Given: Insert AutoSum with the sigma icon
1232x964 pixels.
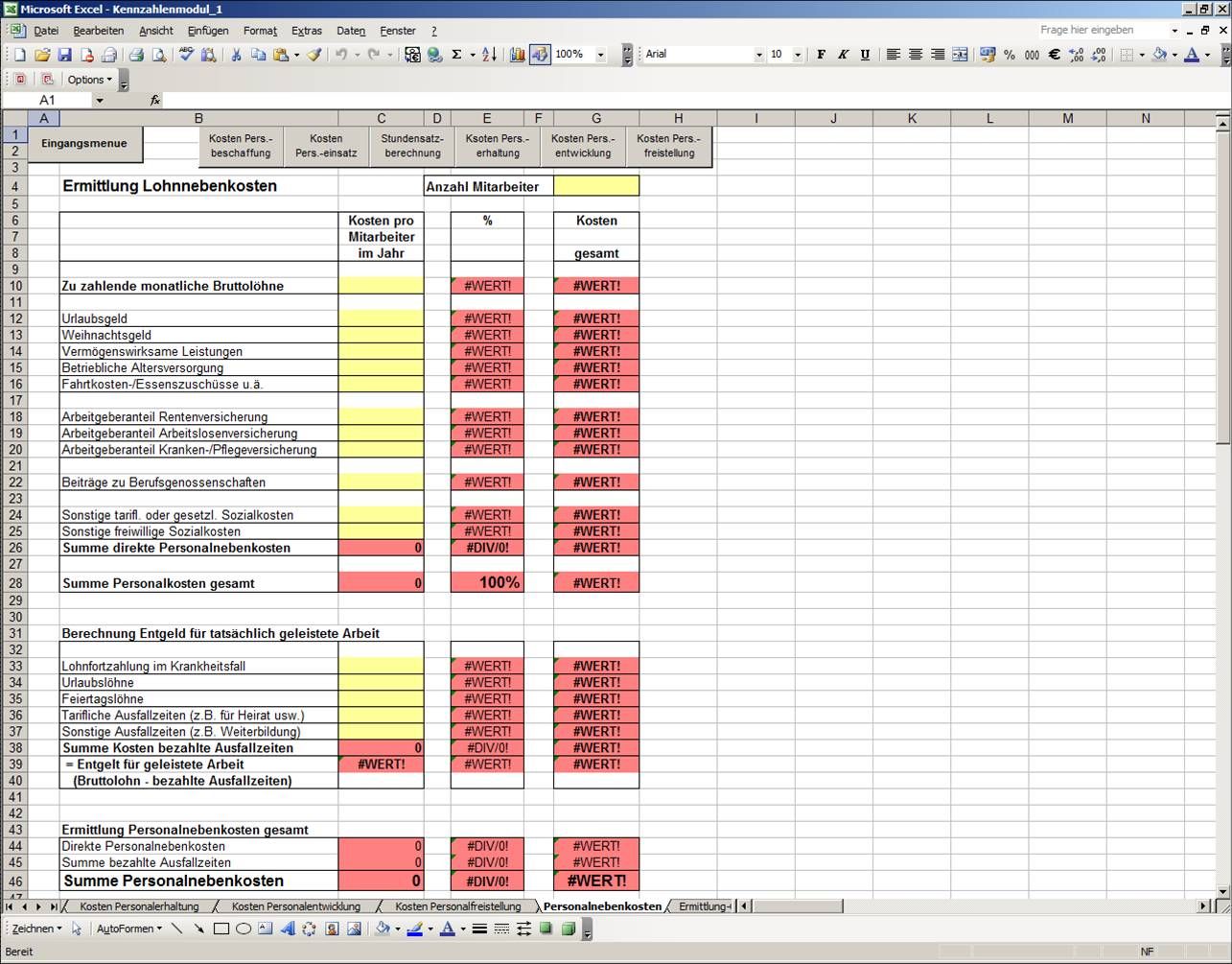Looking at the screenshot, I should [456, 55].
